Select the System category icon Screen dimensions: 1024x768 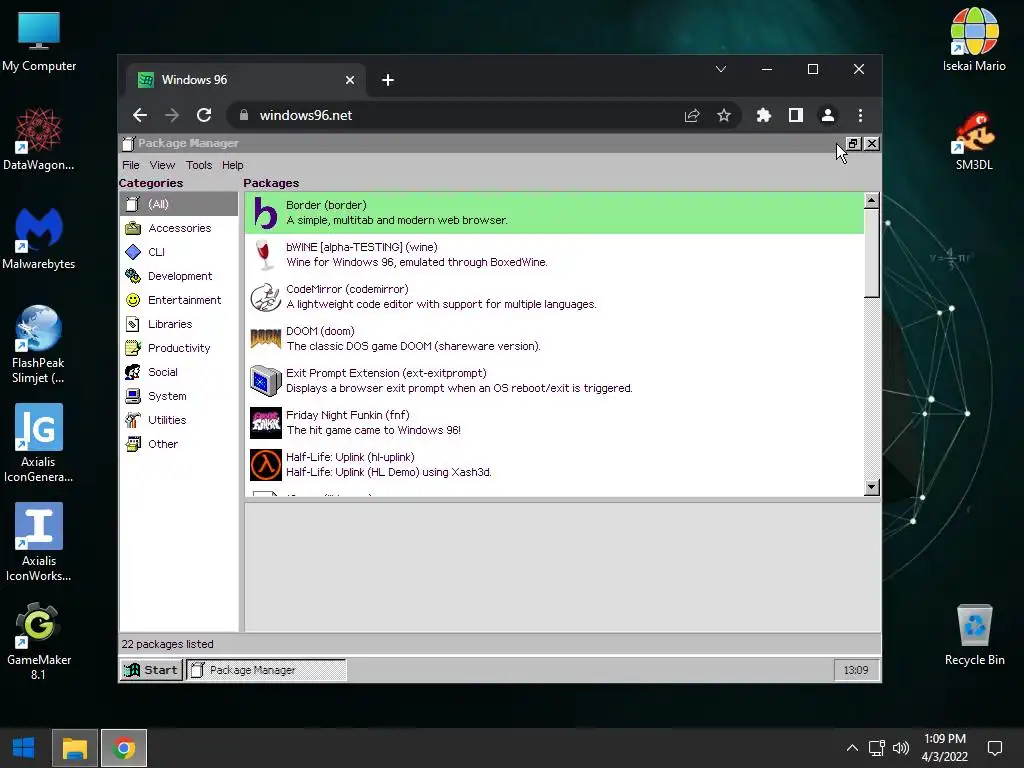tap(133, 396)
